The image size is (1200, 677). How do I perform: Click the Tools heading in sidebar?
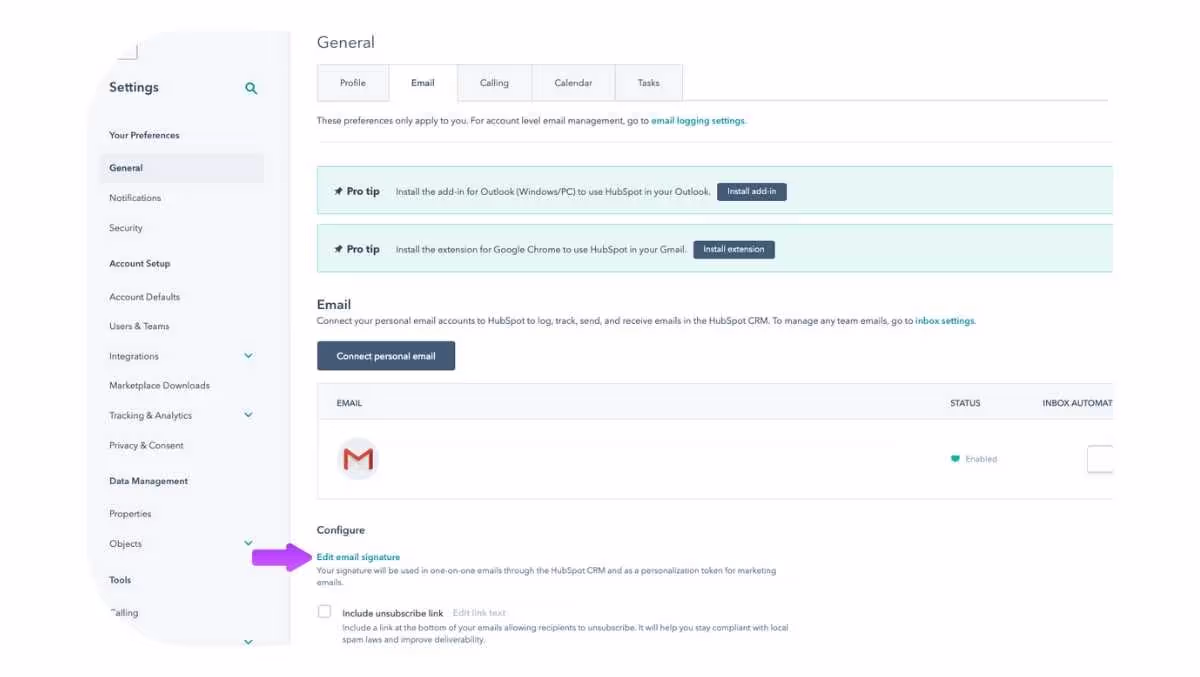point(120,580)
